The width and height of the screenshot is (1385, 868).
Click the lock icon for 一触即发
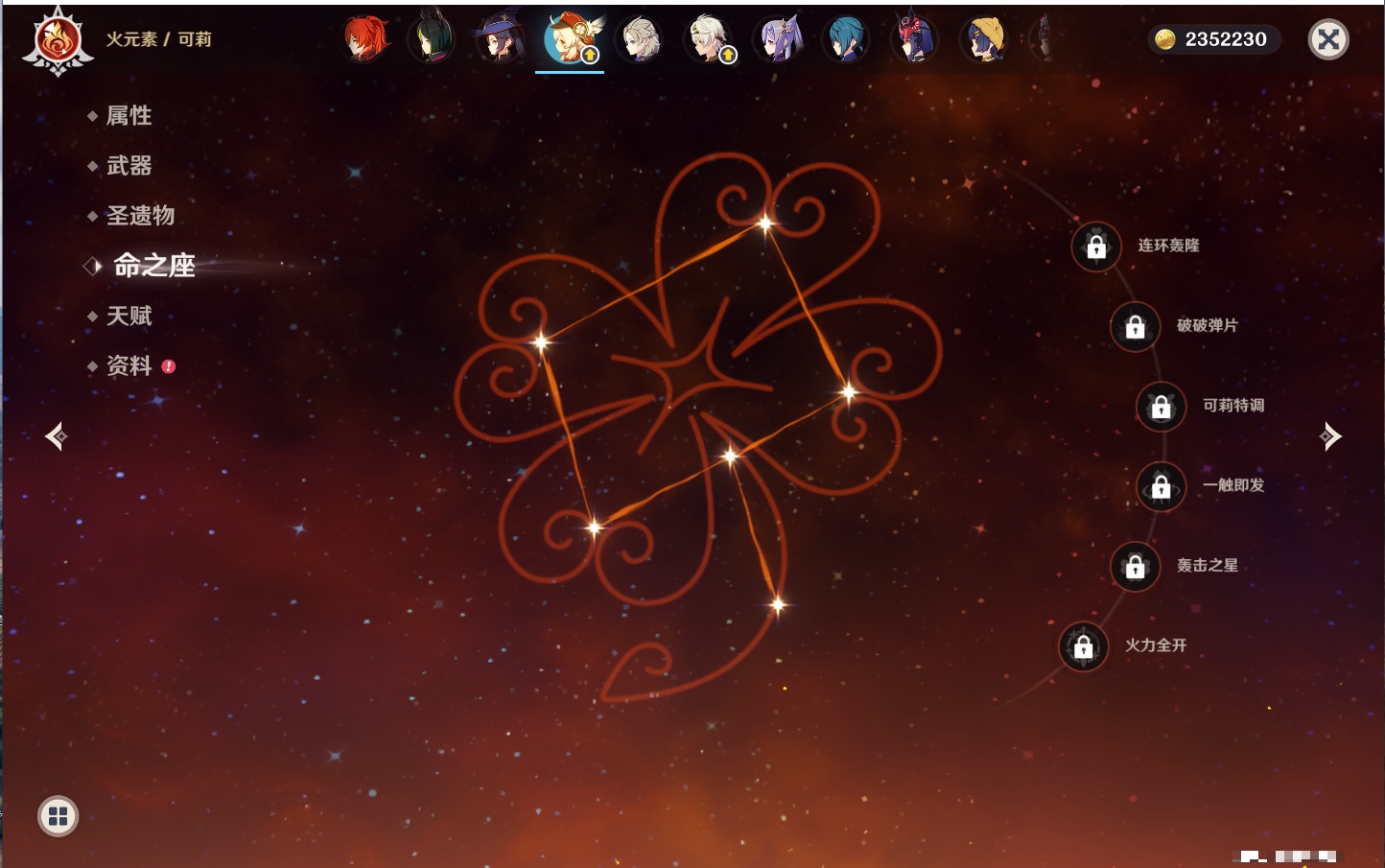click(1161, 486)
